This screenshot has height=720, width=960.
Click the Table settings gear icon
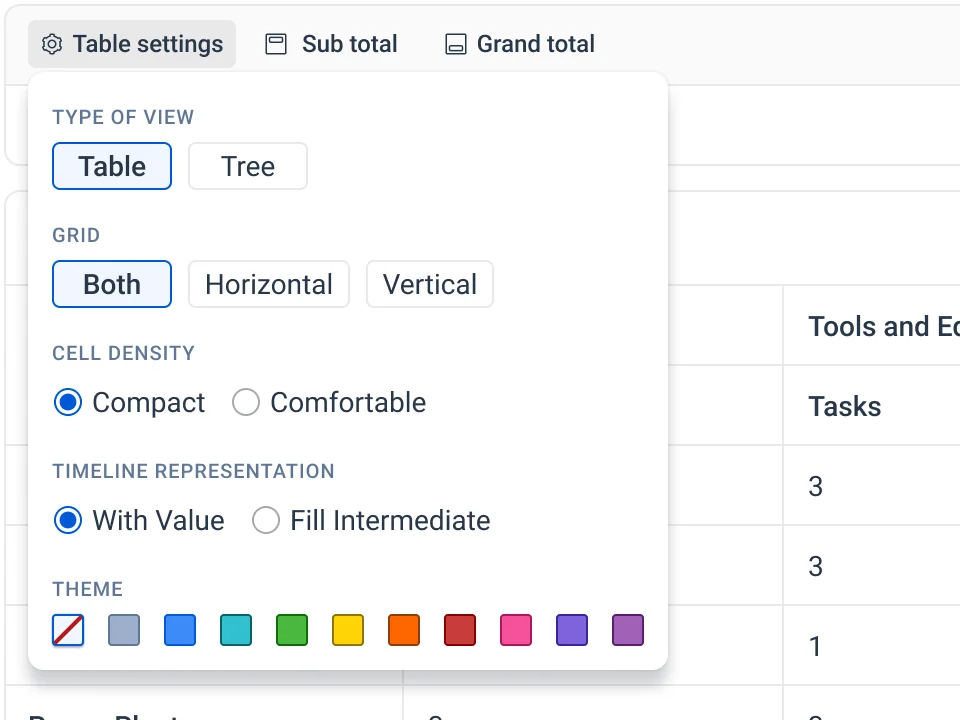click(52, 44)
